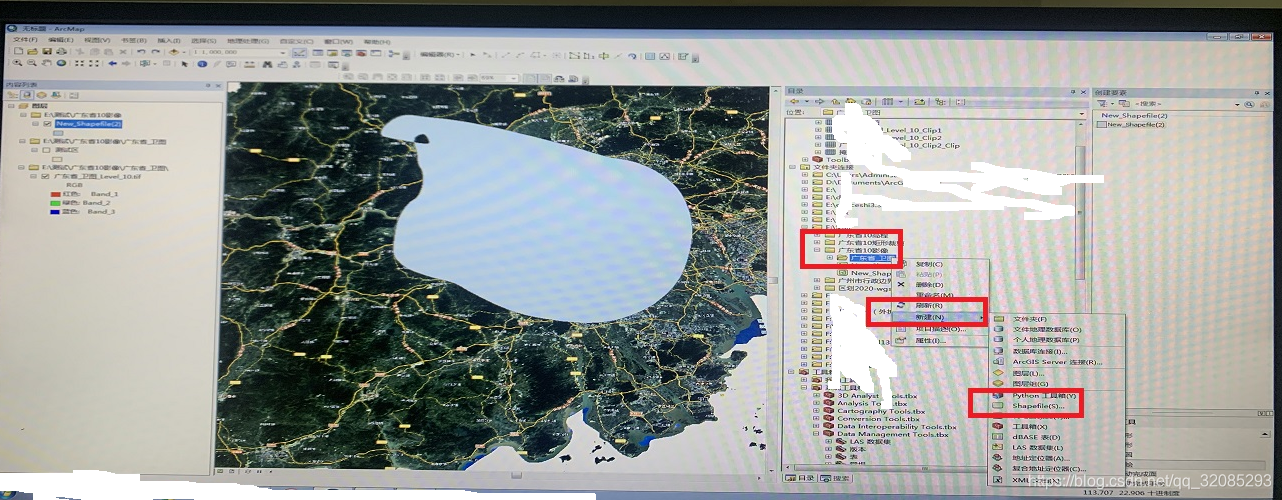Collapse the 广东省10影像 folder node

point(817,249)
